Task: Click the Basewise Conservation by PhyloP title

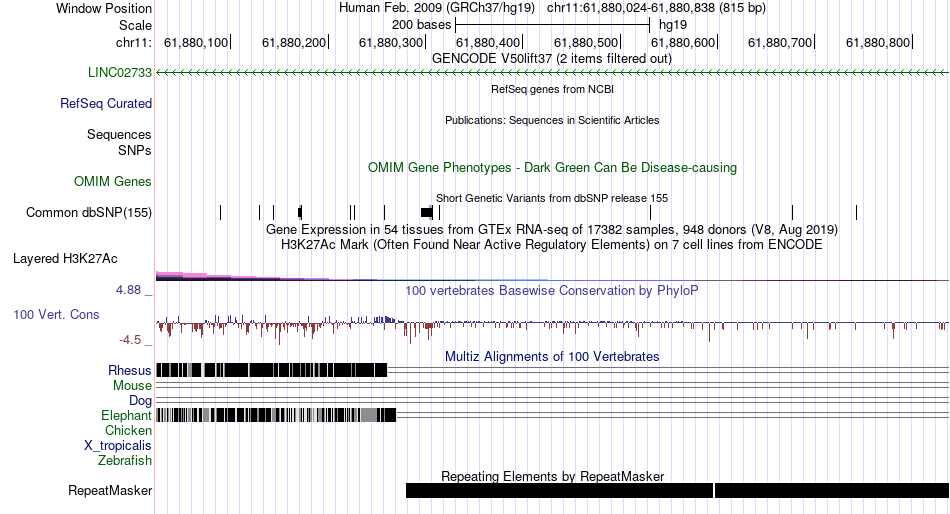Action: (552, 290)
